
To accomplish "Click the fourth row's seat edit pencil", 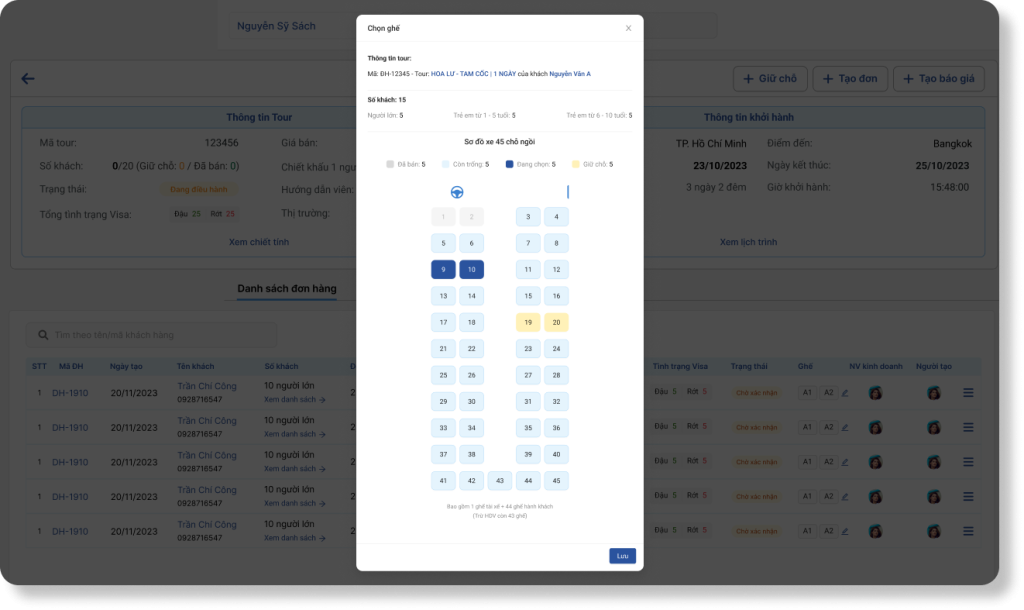I will point(845,497).
